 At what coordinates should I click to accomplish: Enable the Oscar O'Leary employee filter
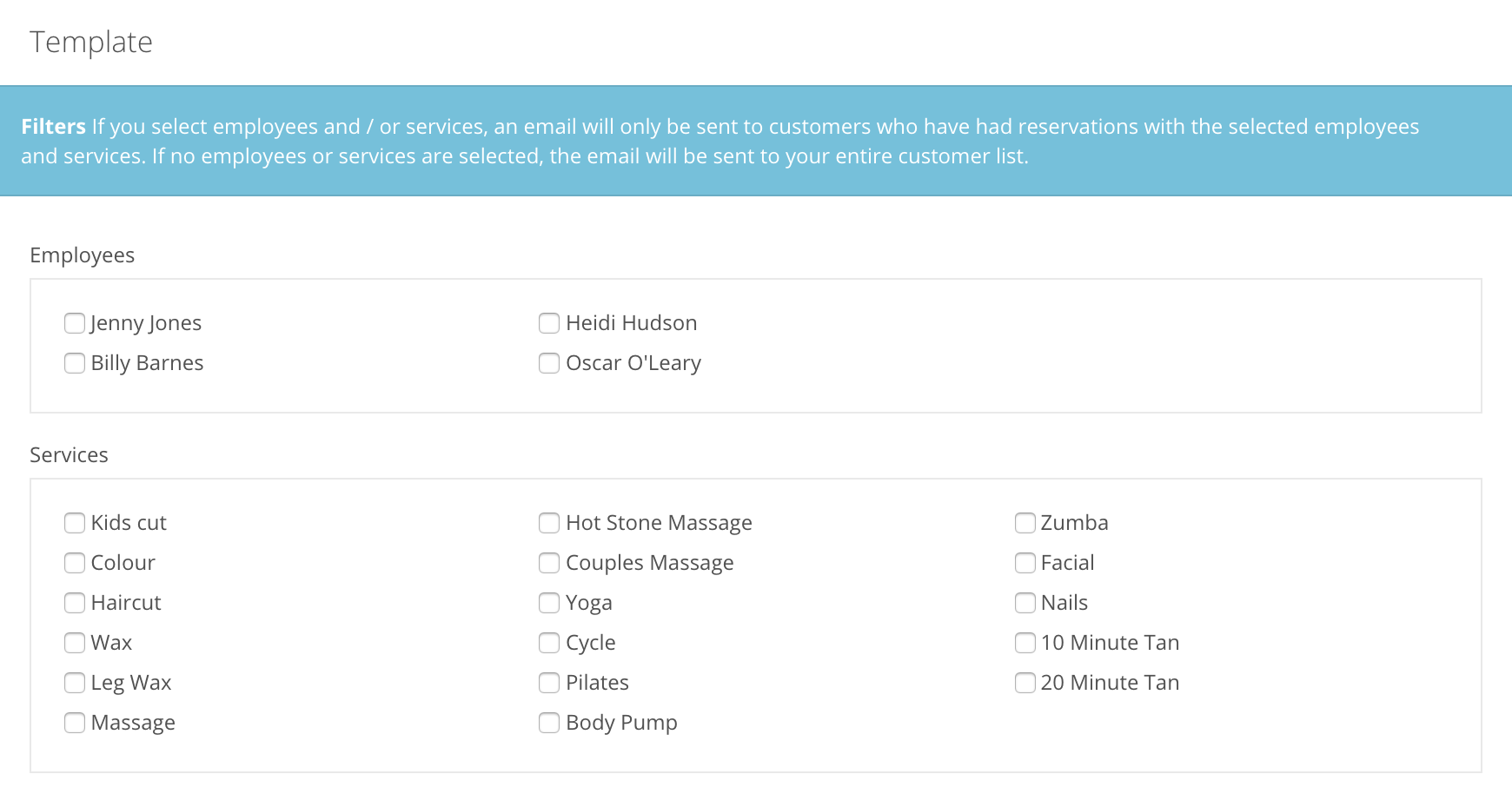click(549, 363)
